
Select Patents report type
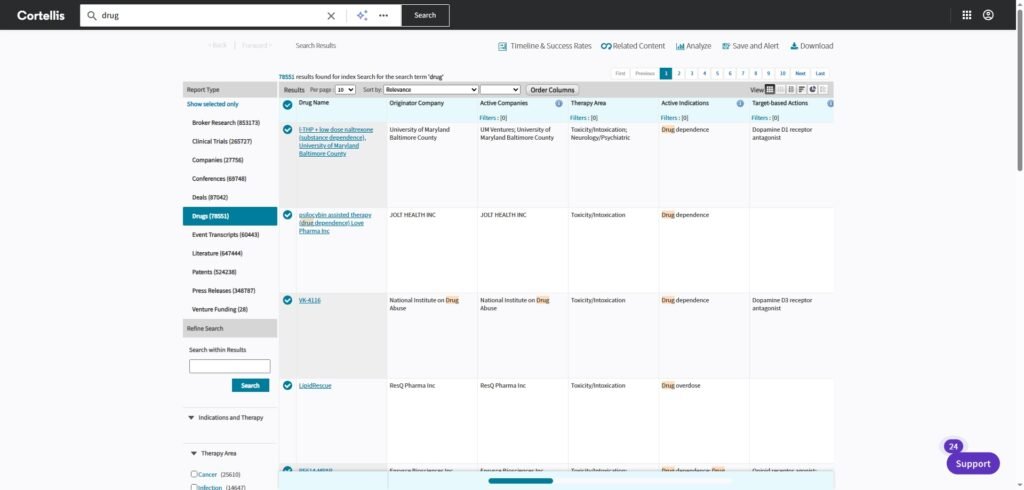click(214, 272)
